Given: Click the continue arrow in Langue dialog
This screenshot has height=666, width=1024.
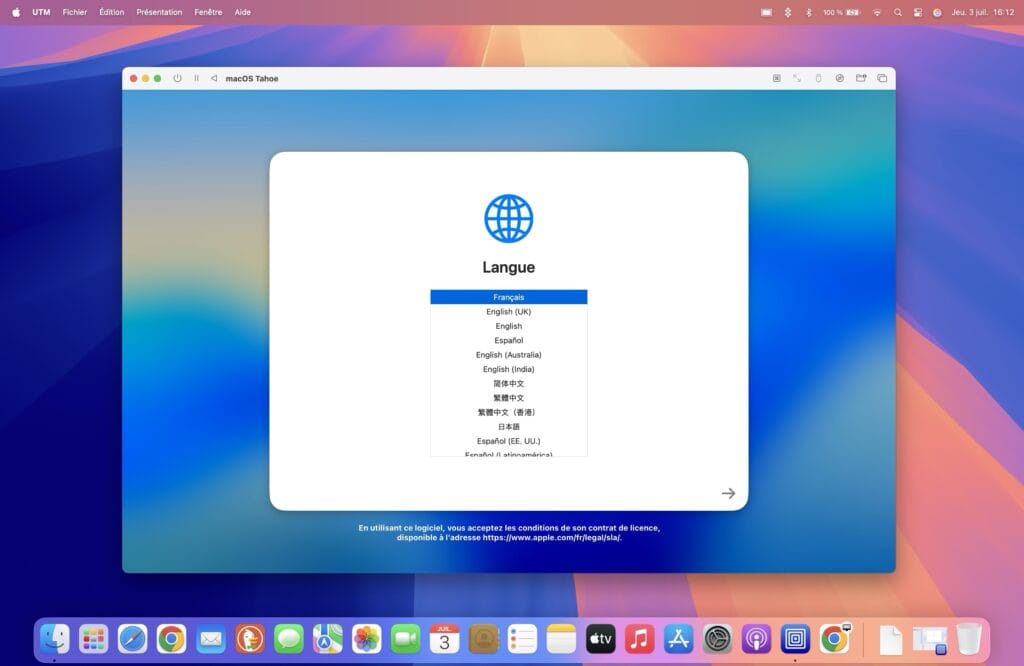Looking at the screenshot, I should (728, 494).
